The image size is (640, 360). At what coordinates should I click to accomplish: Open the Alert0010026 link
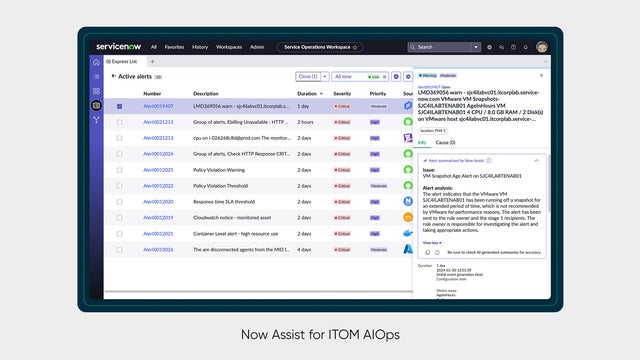point(158,249)
